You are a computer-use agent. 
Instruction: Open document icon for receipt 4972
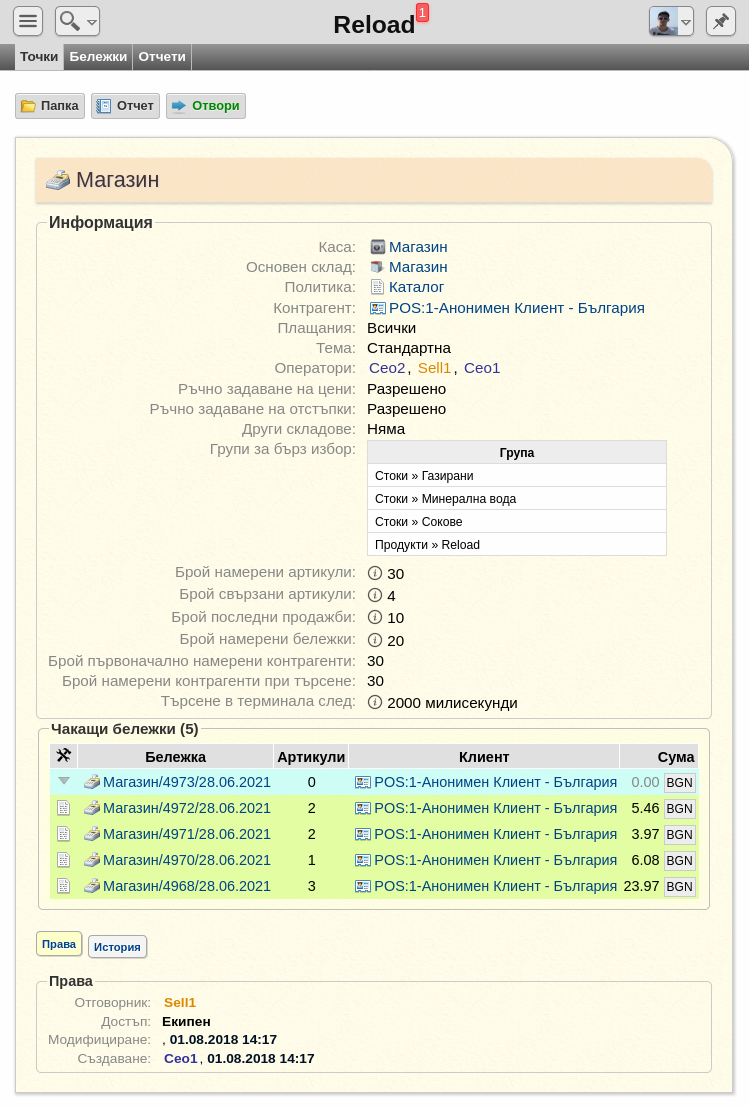click(x=64, y=808)
